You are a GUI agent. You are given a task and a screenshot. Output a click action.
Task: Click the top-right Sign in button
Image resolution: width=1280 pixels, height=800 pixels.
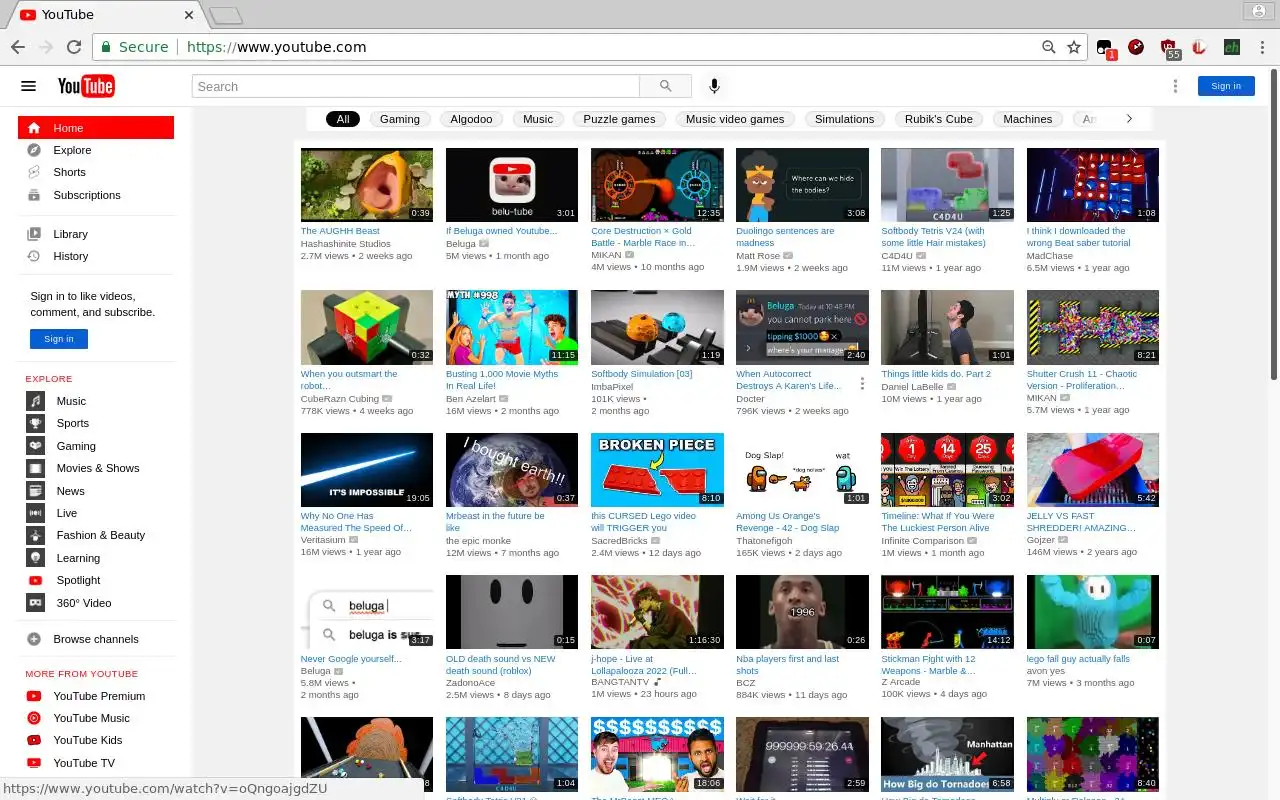[x=1226, y=86]
